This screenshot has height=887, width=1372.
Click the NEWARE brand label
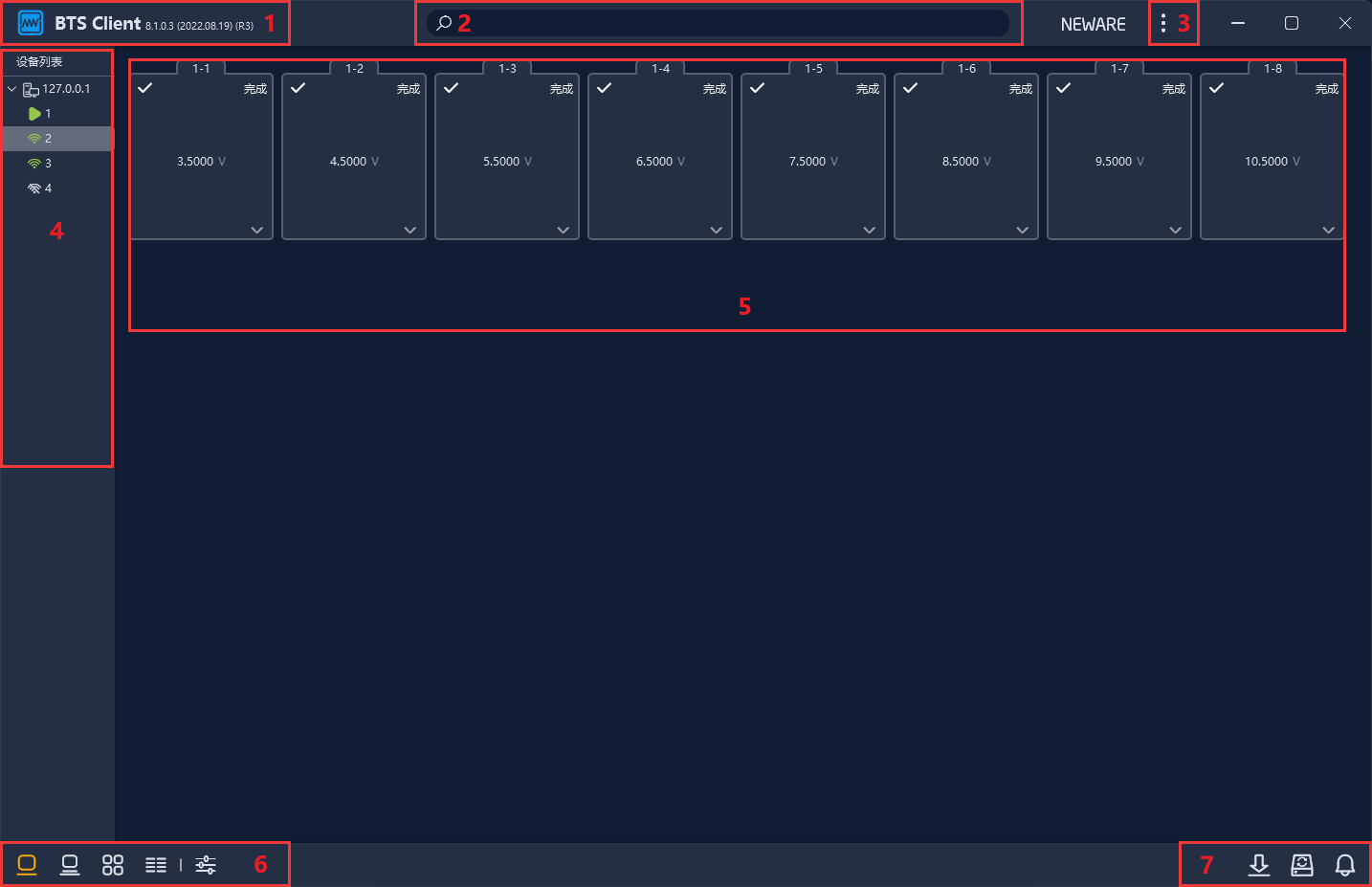click(1093, 25)
